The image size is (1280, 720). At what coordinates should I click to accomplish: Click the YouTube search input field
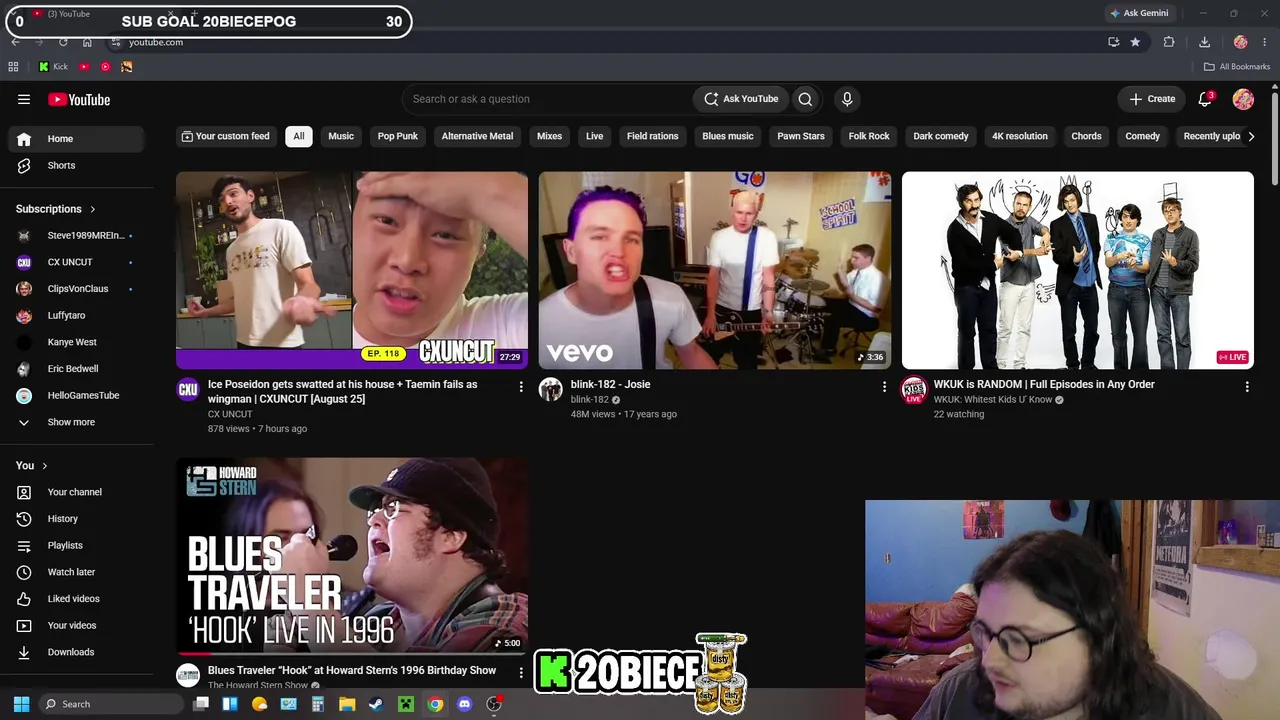tap(547, 99)
